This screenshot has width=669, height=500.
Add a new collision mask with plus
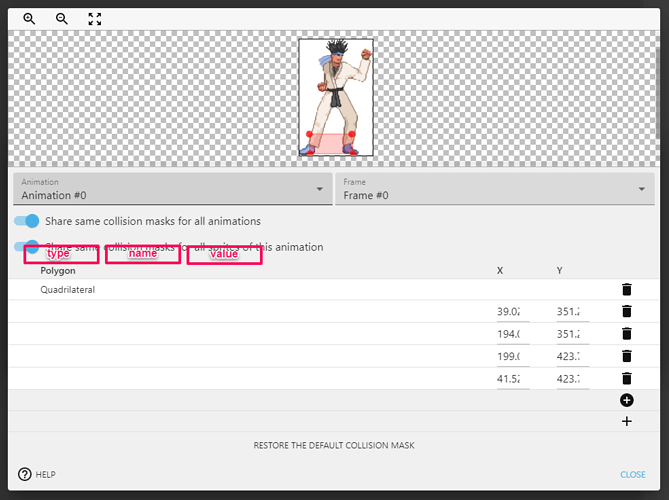(626, 422)
